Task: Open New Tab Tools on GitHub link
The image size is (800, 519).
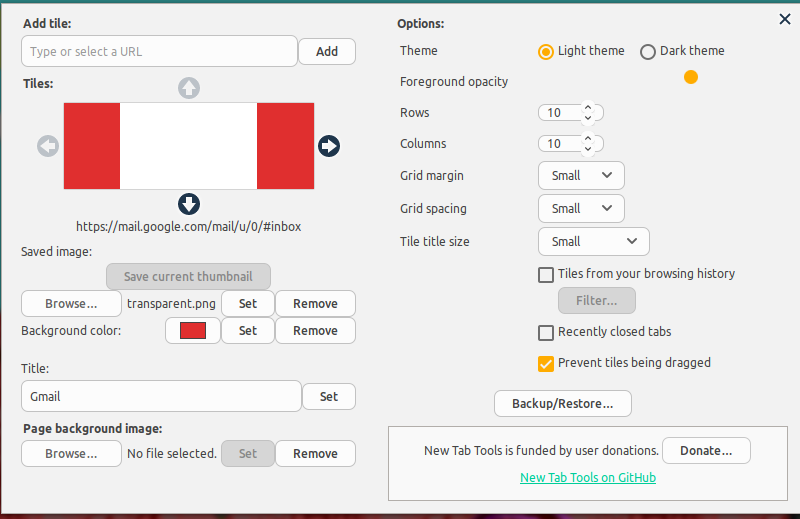Action: pyautogui.click(x=588, y=478)
